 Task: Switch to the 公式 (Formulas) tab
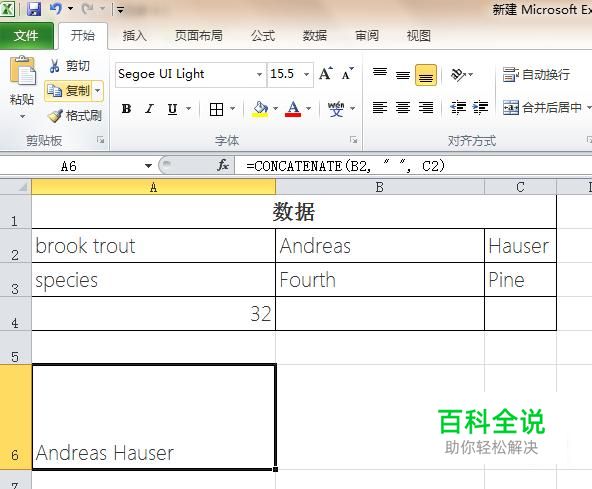pyautogui.click(x=263, y=36)
